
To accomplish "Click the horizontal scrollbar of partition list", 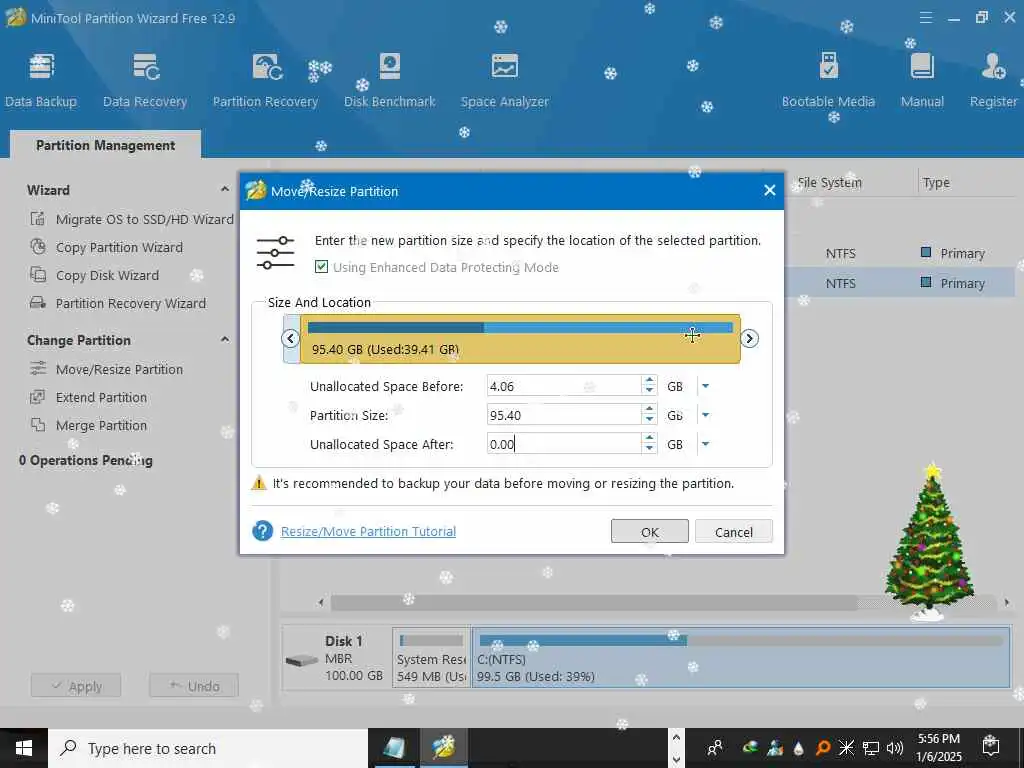I will (x=594, y=602).
